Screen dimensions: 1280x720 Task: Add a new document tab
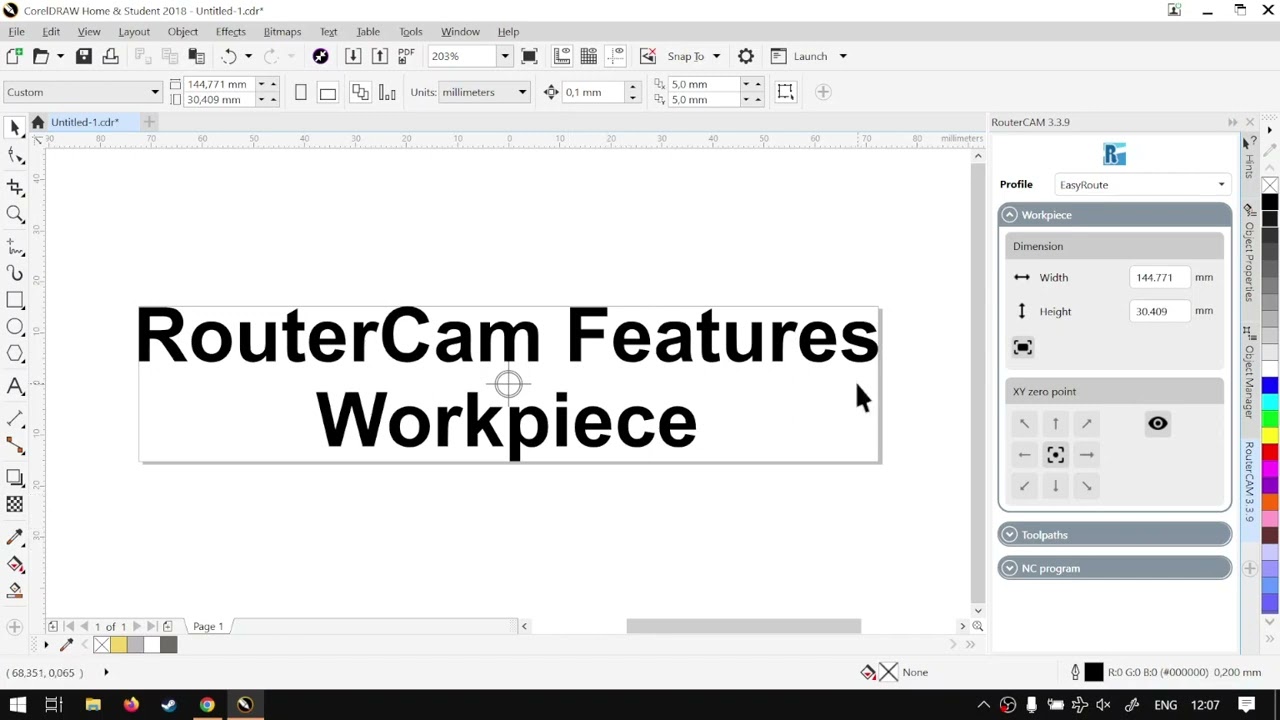[x=149, y=122]
